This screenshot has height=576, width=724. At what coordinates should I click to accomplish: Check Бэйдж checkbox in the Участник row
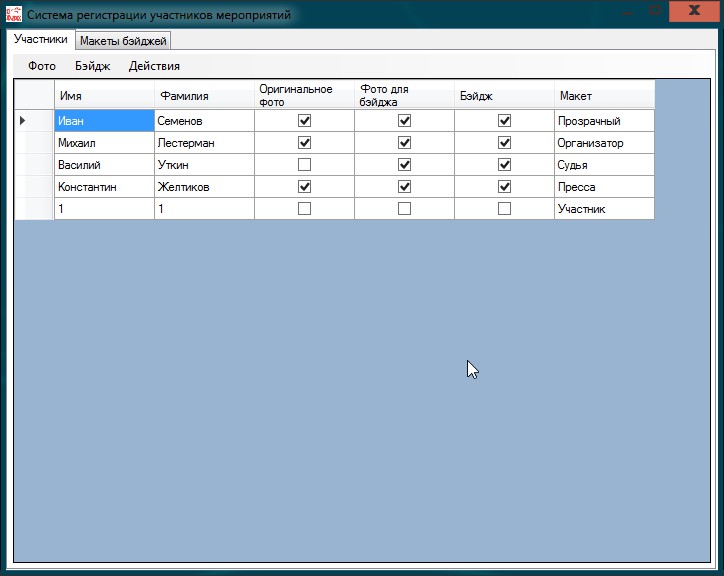(x=505, y=208)
